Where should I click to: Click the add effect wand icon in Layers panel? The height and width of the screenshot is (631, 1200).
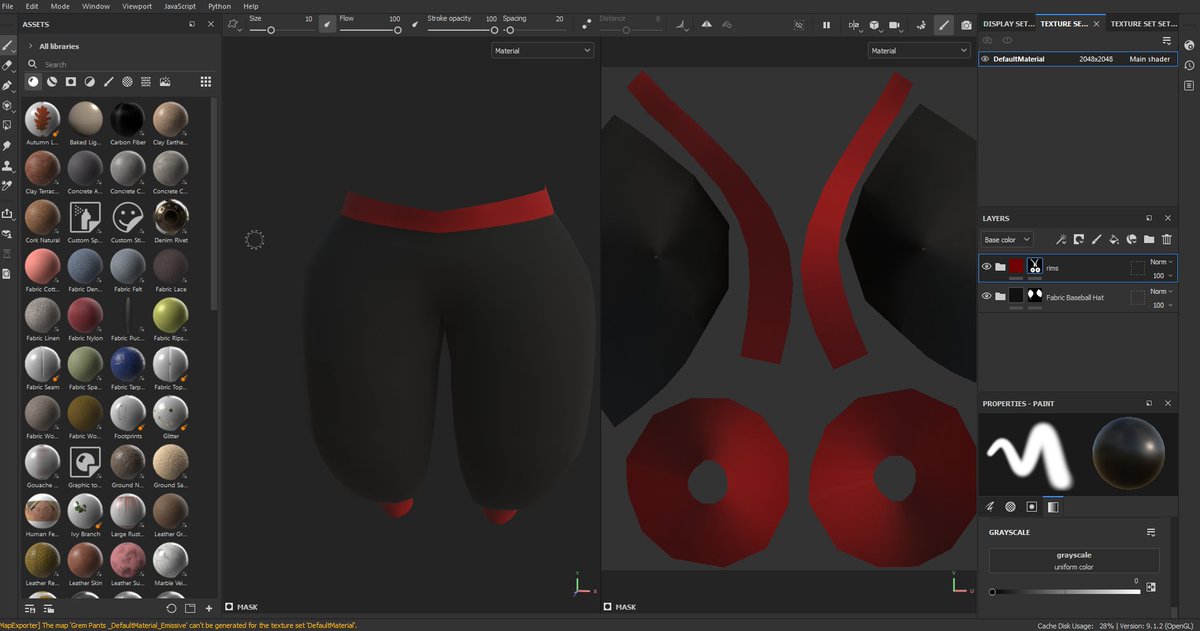click(x=1061, y=239)
